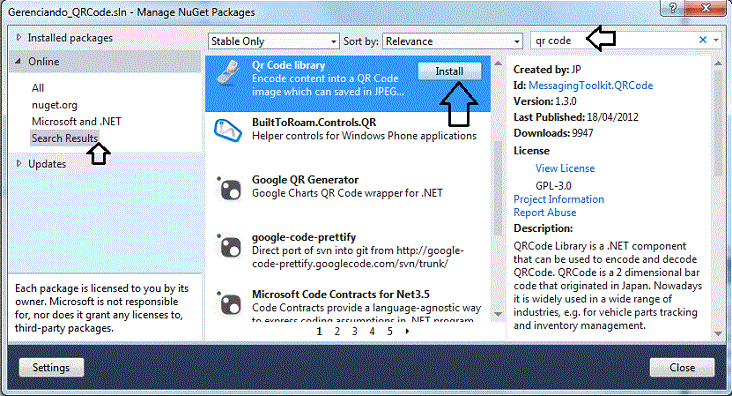
Task: Clear the search box with the X icon
Action: (703, 40)
